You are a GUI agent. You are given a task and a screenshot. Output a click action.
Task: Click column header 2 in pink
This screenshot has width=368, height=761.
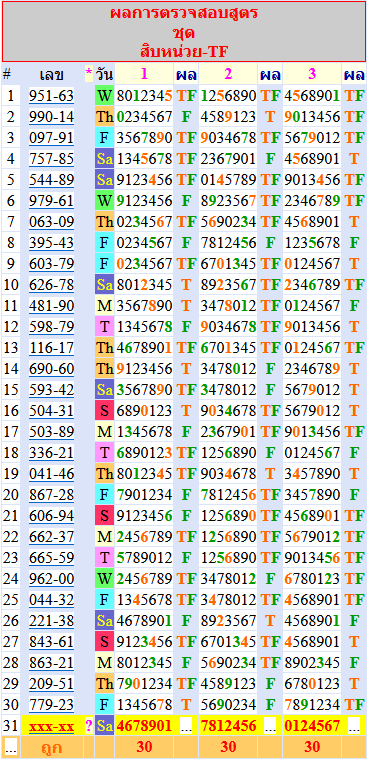228,74
